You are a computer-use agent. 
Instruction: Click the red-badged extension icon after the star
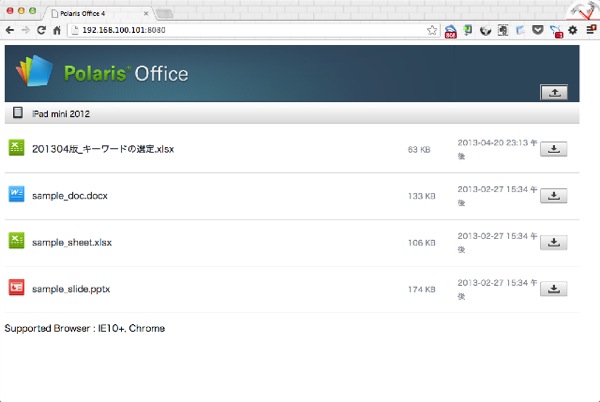pos(451,31)
